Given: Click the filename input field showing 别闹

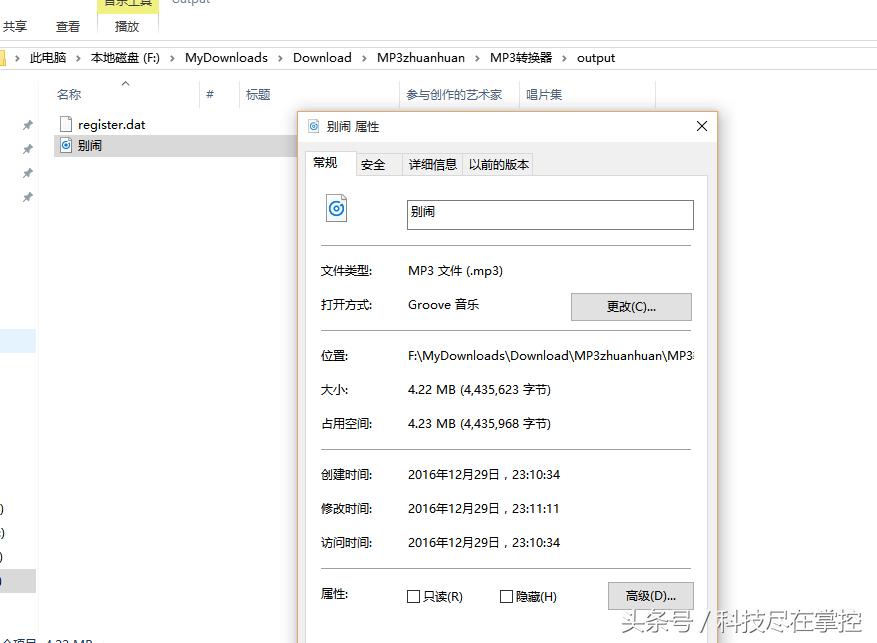Looking at the screenshot, I should pyautogui.click(x=549, y=214).
